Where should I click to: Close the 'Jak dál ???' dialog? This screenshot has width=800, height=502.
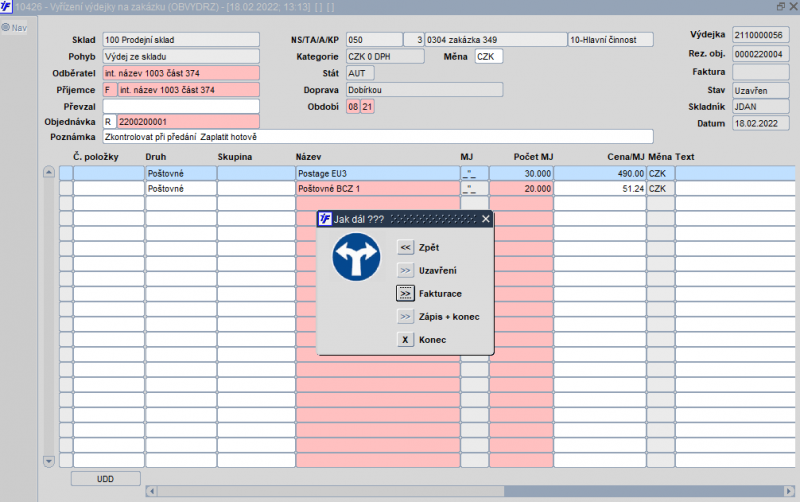point(486,219)
